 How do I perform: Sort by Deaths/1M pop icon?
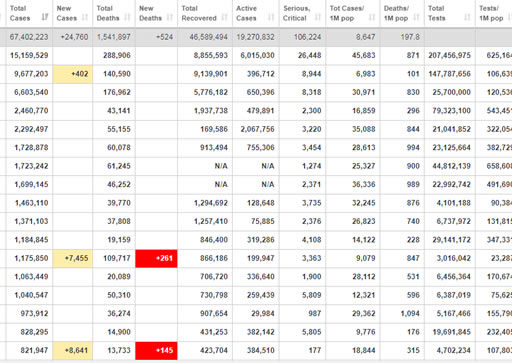click(x=416, y=17)
